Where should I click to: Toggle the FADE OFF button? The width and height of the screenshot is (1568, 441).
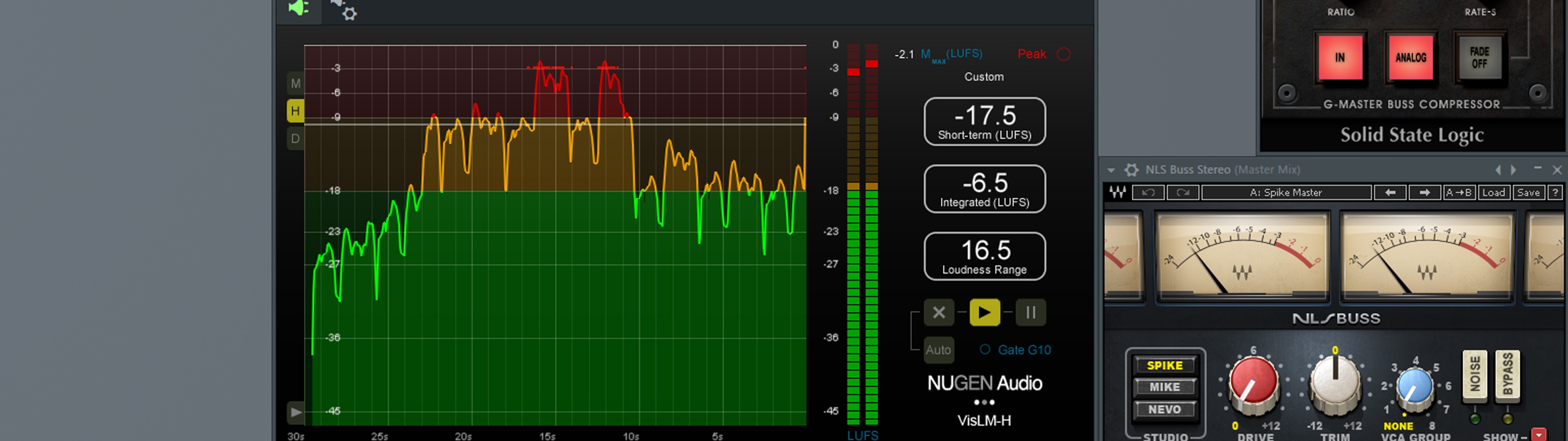click(x=1479, y=57)
